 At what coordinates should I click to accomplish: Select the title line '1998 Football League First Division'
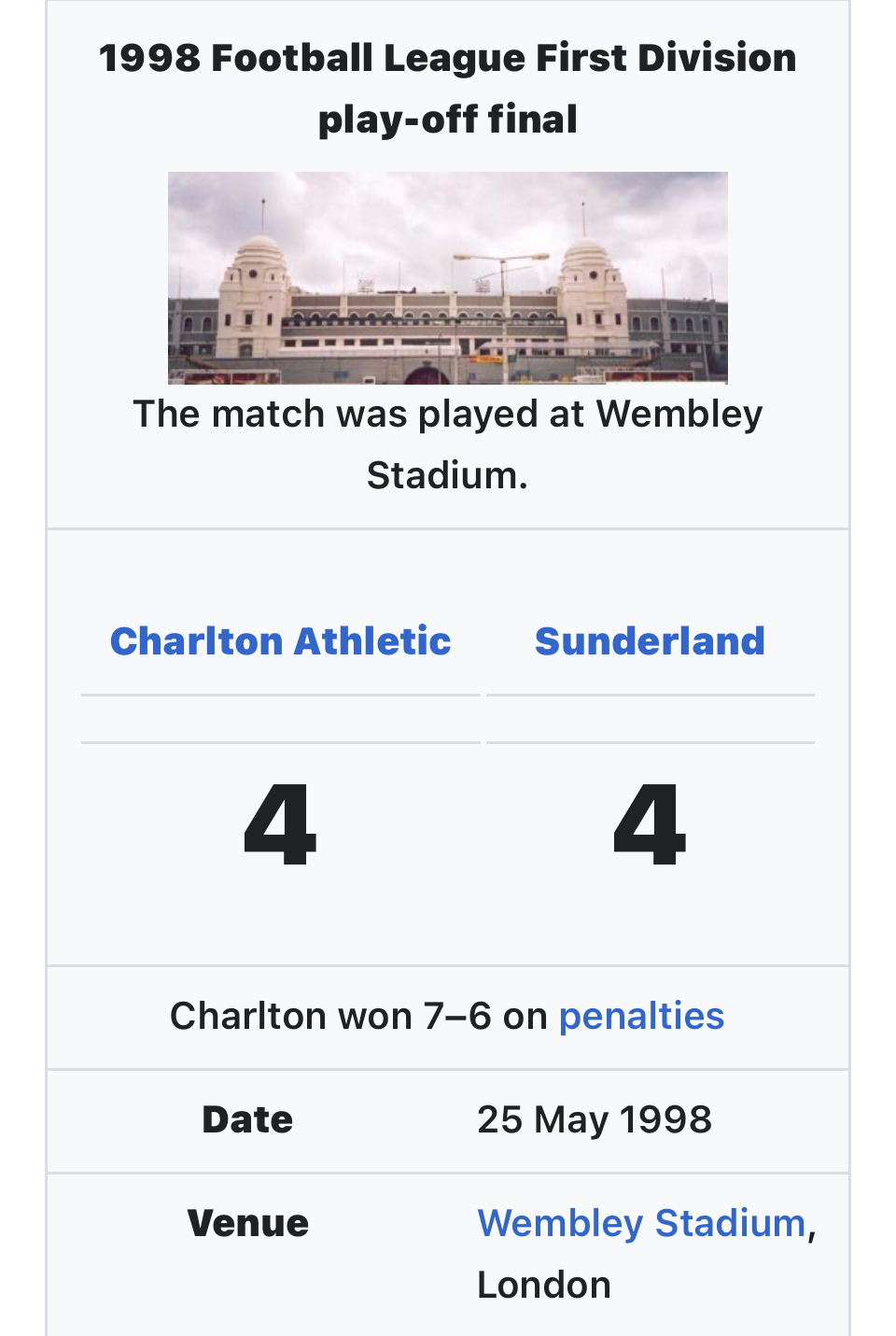click(448, 58)
